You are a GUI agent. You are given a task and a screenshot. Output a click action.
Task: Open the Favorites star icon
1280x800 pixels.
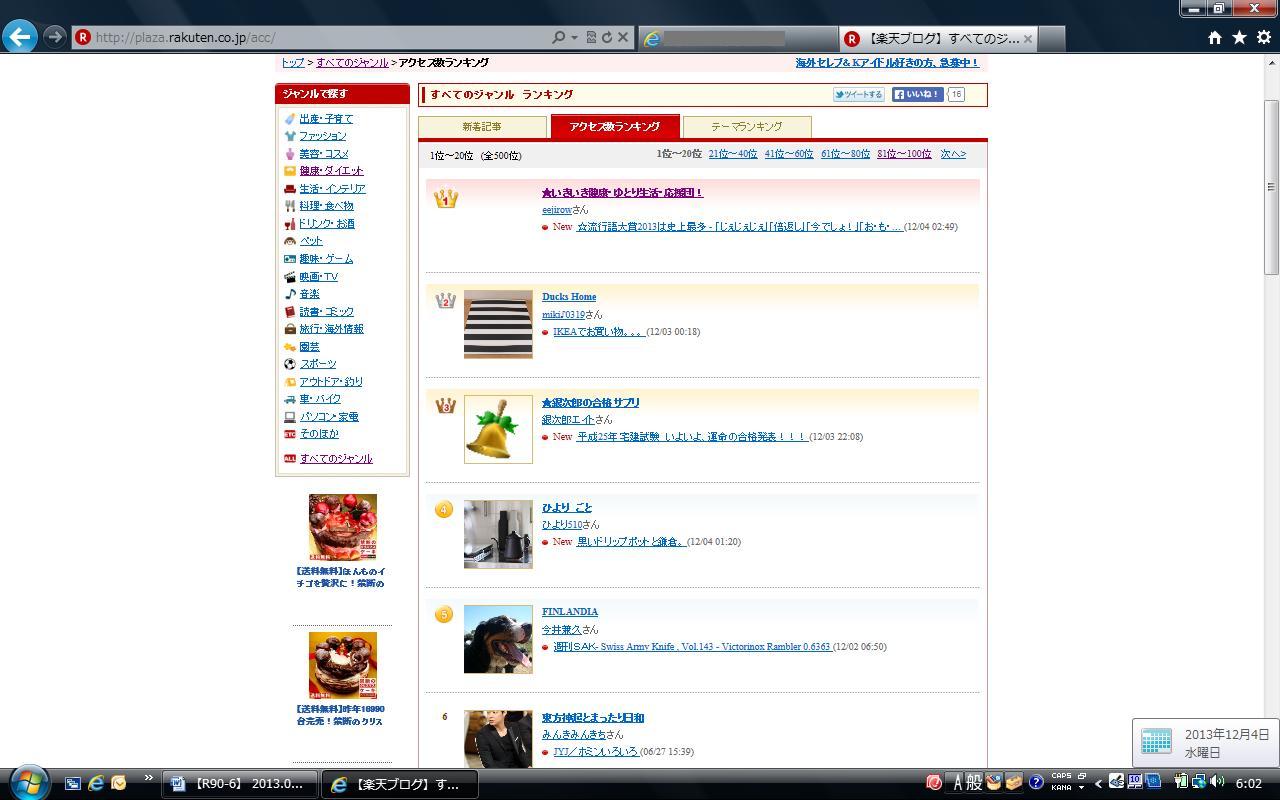[1239, 37]
